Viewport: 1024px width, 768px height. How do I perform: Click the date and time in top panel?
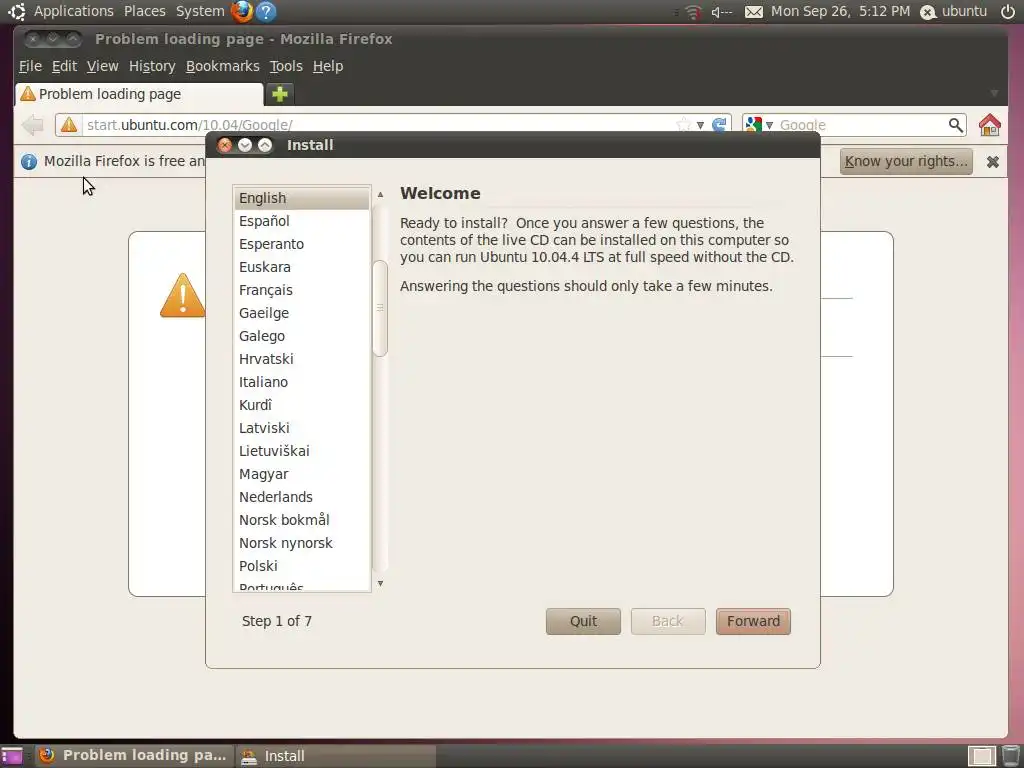pyautogui.click(x=840, y=11)
